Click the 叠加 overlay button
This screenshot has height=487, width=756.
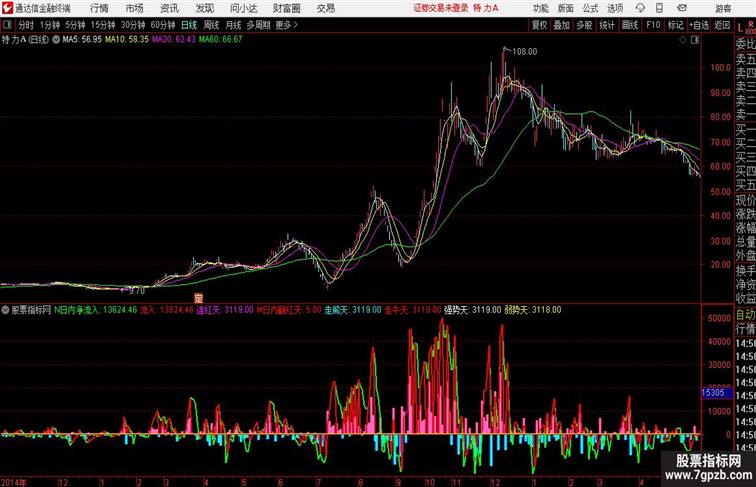[562, 25]
